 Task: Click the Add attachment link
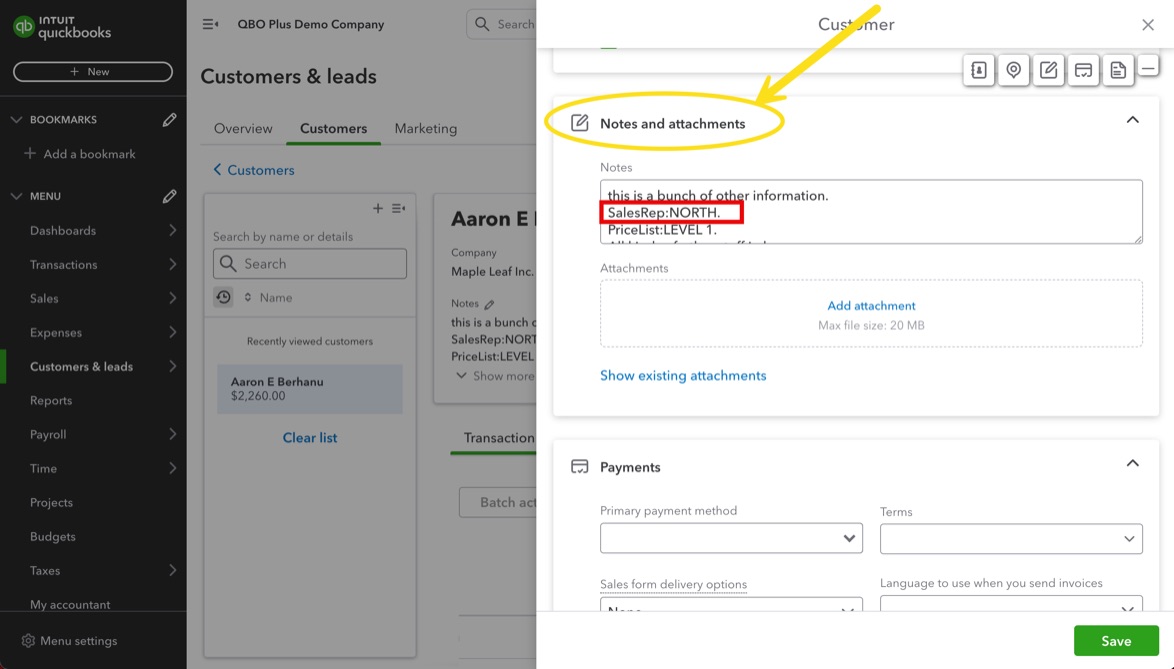[871, 306]
